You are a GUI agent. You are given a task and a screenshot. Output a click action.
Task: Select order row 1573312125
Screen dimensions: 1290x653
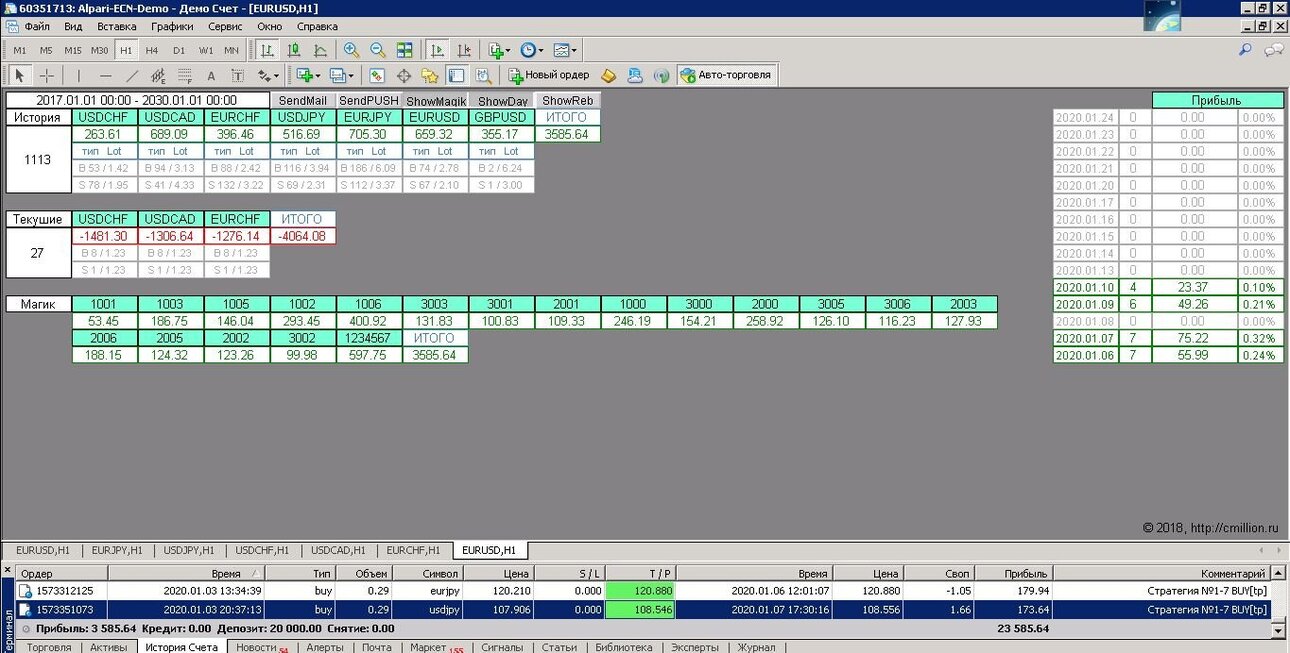coord(643,591)
